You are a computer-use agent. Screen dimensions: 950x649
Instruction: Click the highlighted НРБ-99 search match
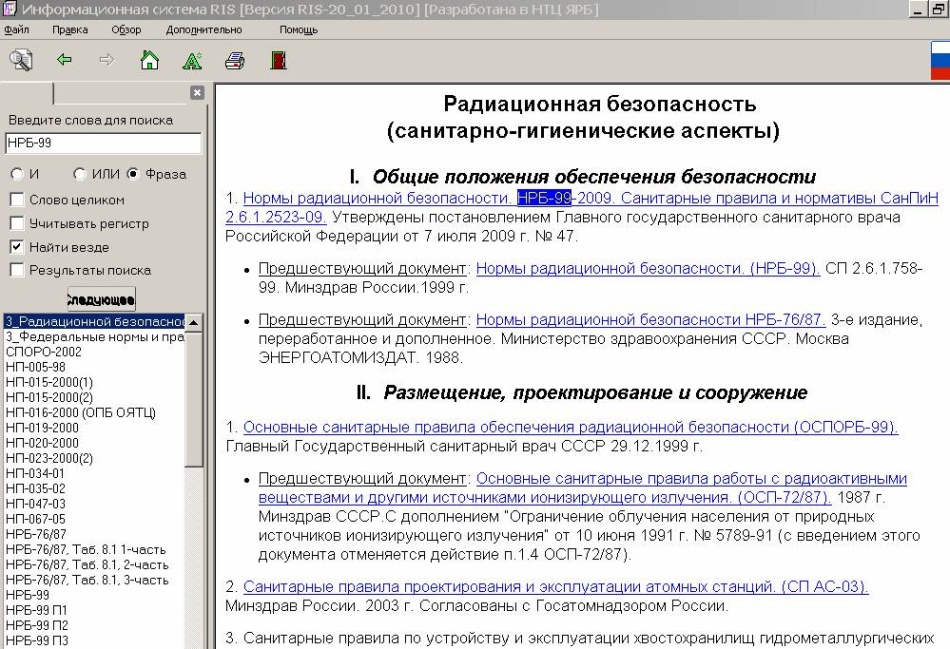tap(544, 198)
